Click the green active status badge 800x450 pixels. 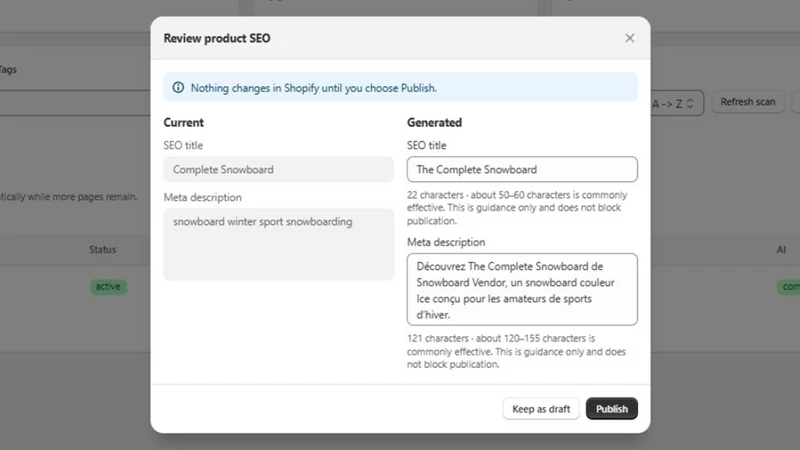(108, 286)
